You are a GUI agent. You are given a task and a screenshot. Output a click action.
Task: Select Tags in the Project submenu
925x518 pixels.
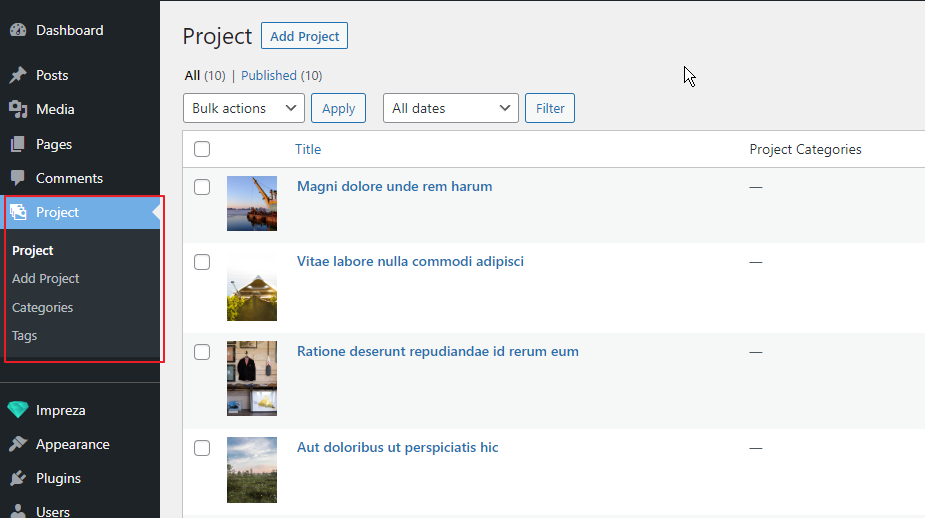[25, 336]
